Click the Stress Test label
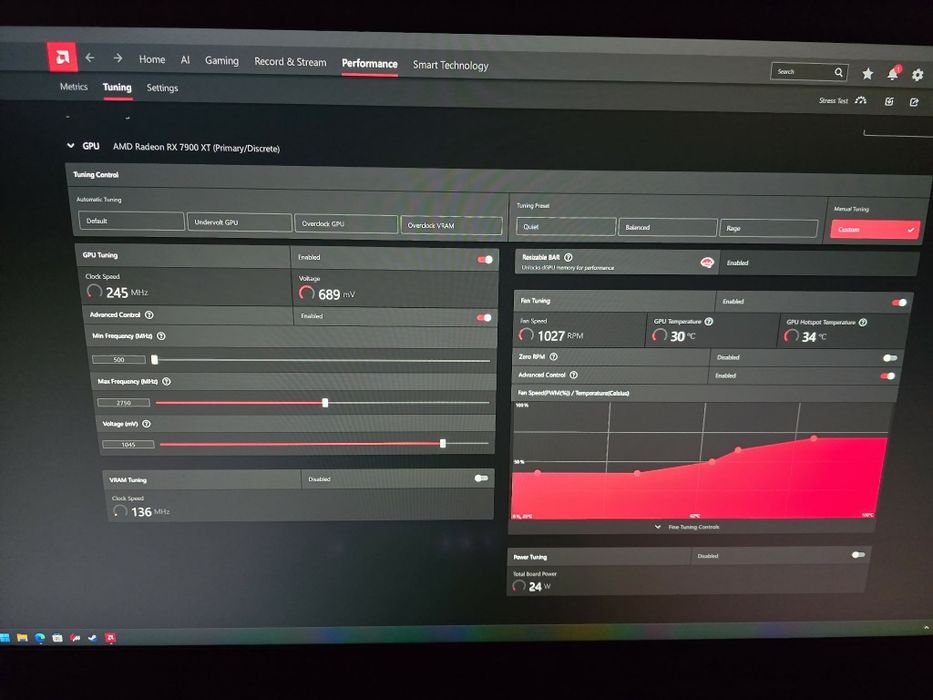 (833, 101)
